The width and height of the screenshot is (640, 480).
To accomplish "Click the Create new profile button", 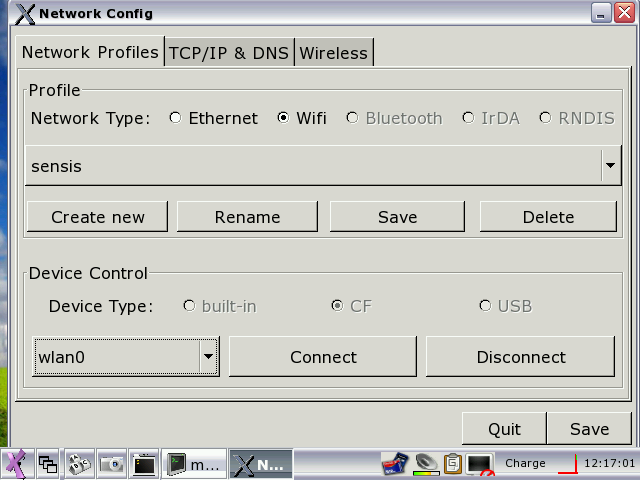I will 98,217.
